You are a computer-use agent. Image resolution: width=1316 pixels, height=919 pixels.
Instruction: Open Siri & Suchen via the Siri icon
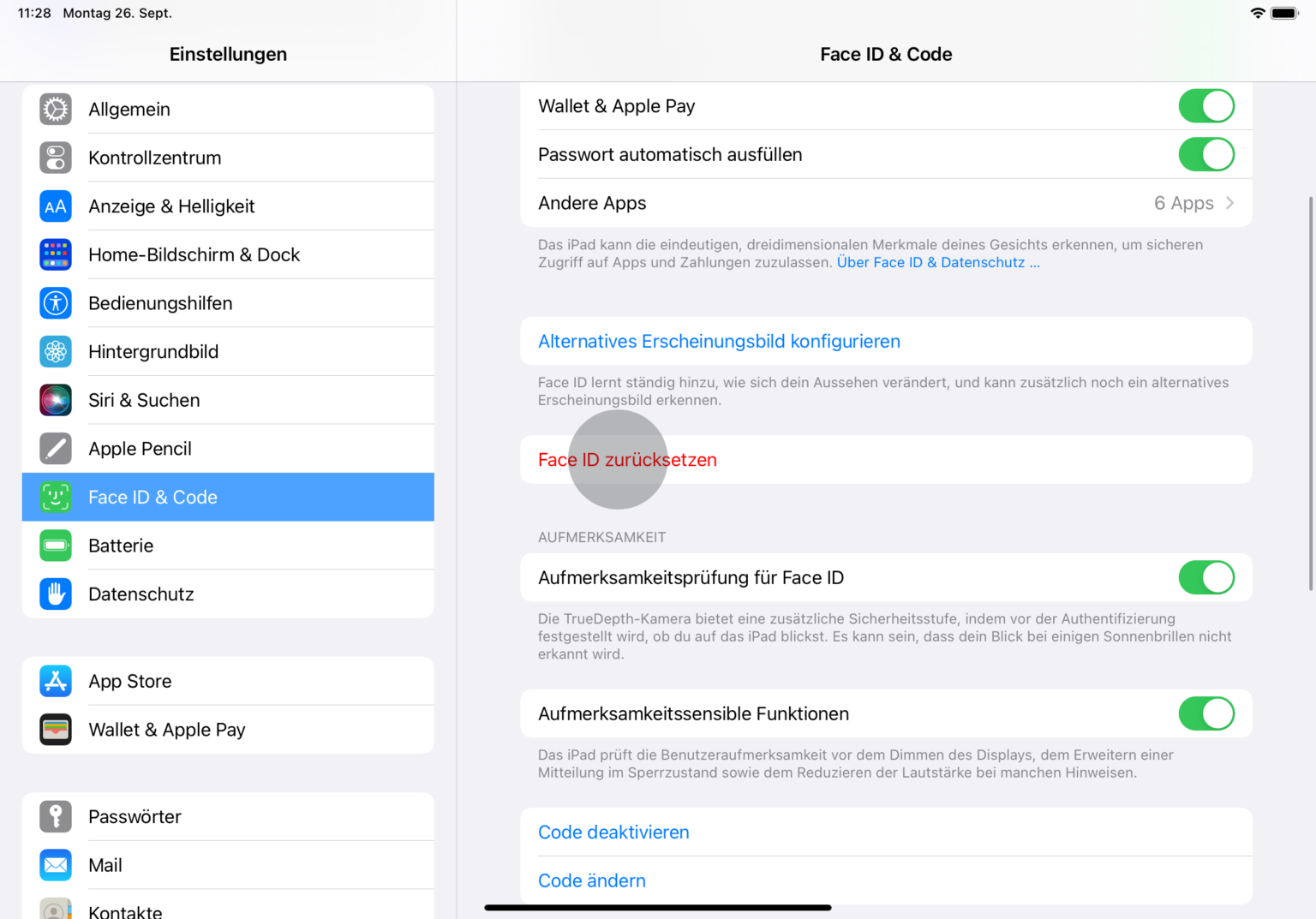click(x=55, y=400)
